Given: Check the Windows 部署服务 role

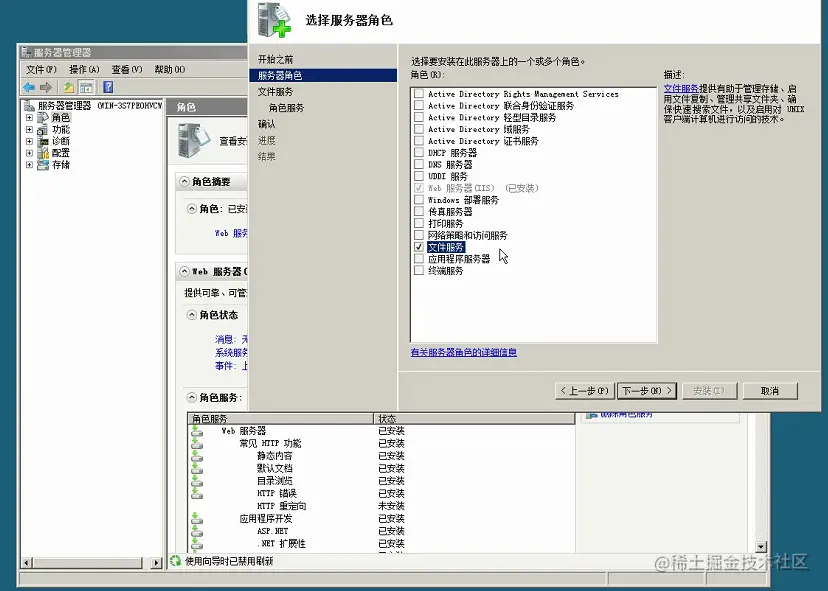Looking at the screenshot, I should click(x=419, y=200).
